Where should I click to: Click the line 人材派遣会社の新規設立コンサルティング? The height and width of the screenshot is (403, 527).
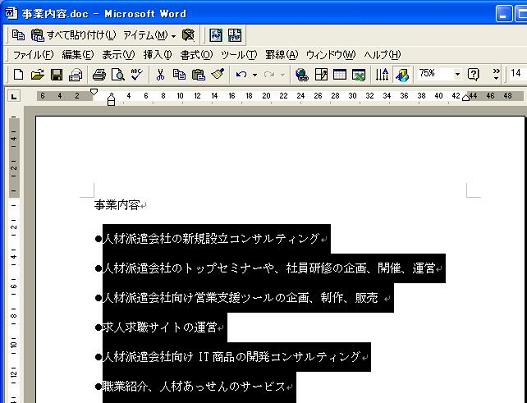[211, 239]
